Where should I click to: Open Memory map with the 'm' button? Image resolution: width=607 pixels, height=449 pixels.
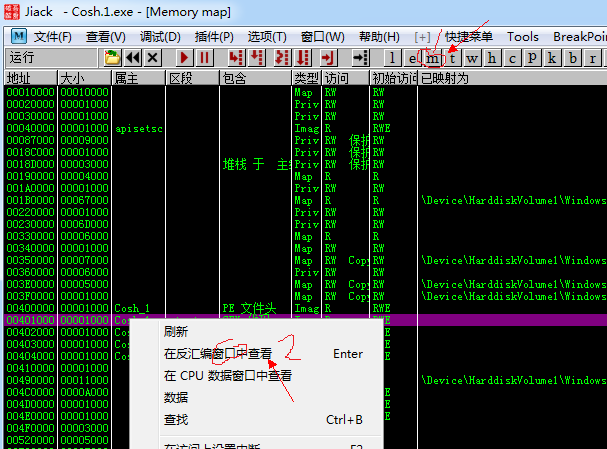[433, 58]
